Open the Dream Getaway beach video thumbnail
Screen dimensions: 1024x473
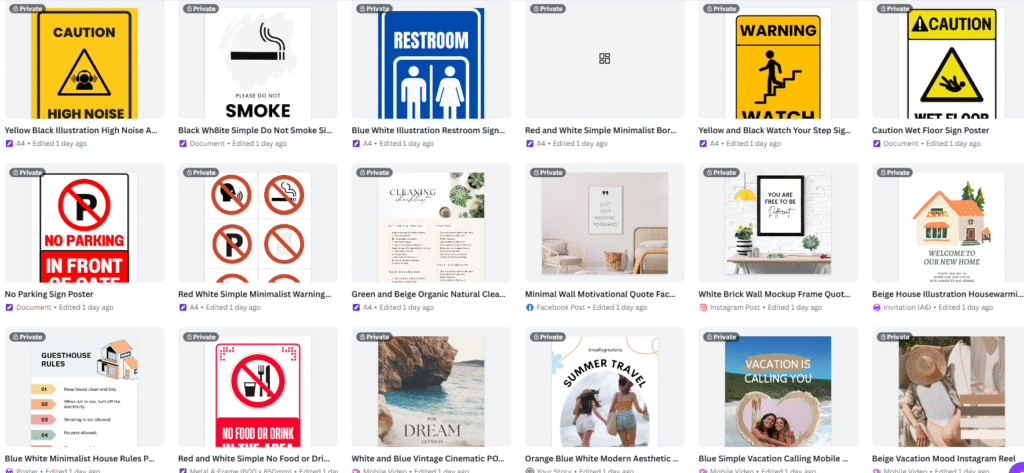click(x=431, y=391)
